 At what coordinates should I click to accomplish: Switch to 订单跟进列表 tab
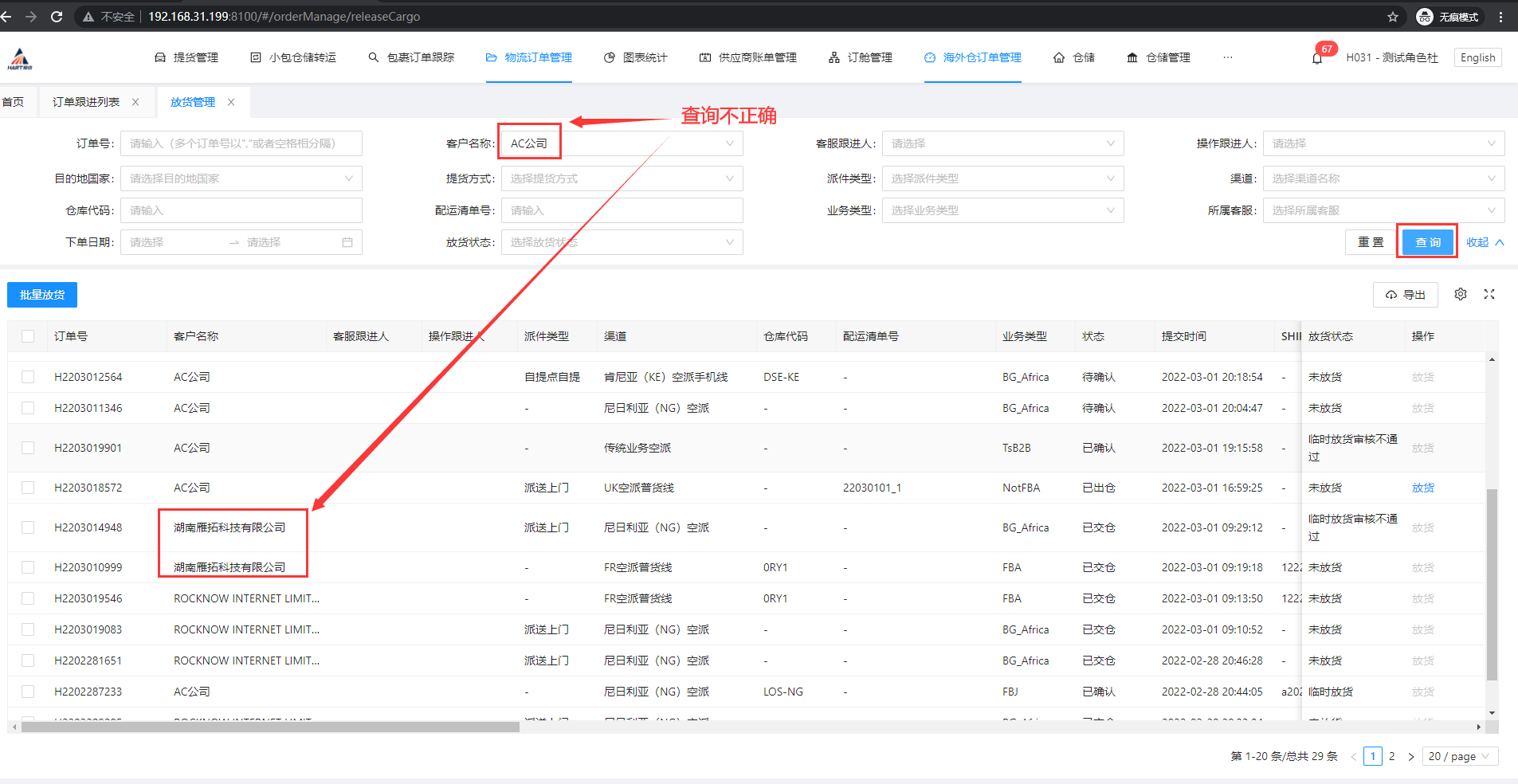[x=86, y=102]
